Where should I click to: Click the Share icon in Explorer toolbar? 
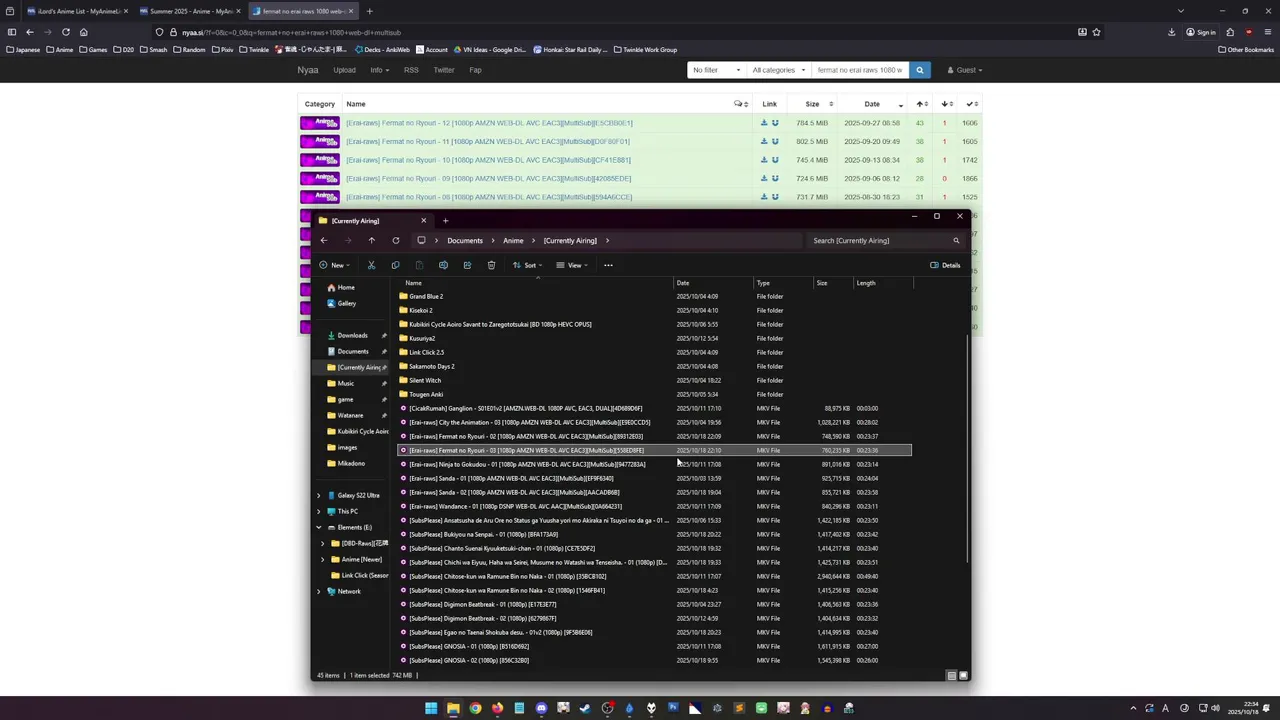click(x=467, y=265)
